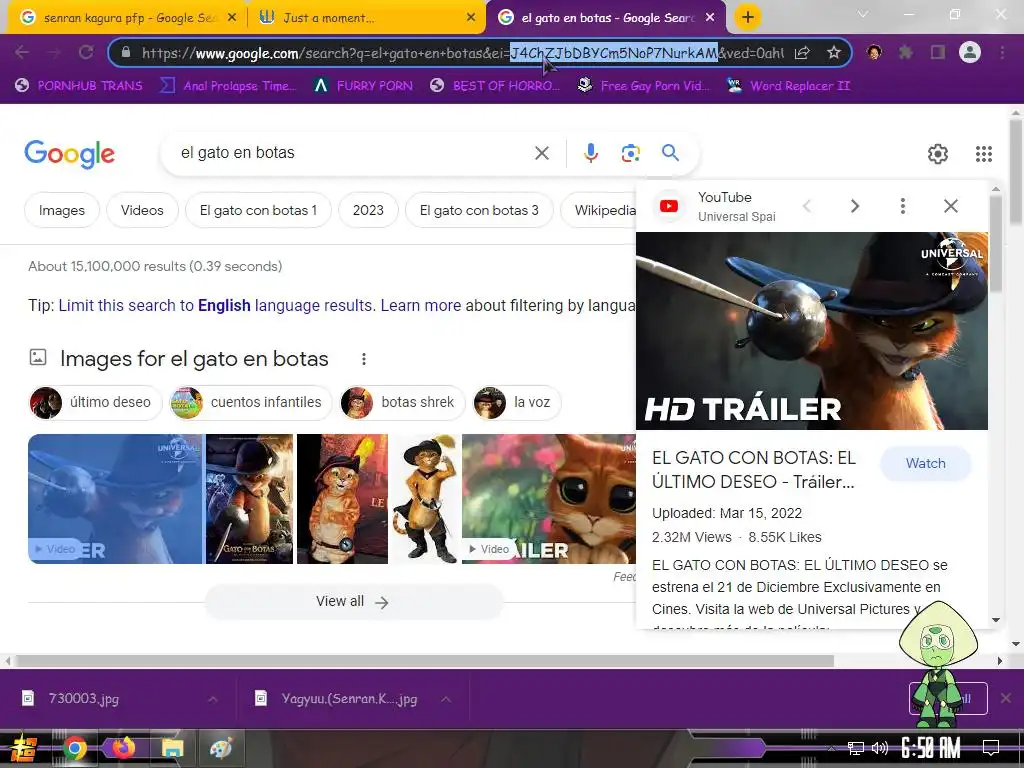Open the big-eyed cat video thumbnail

[x=549, y=499]
